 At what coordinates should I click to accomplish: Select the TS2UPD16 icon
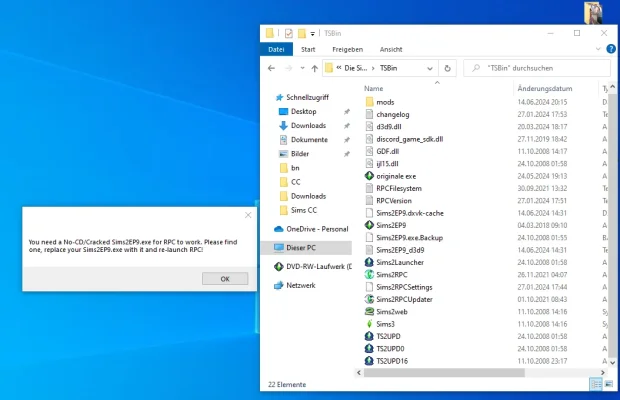pos(369,361)
